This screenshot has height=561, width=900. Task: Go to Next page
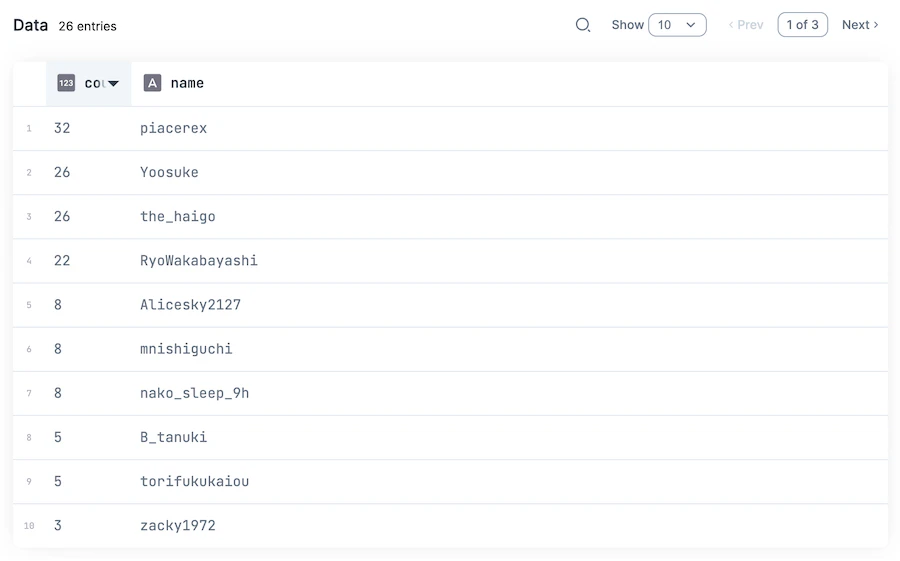[860, 25]
